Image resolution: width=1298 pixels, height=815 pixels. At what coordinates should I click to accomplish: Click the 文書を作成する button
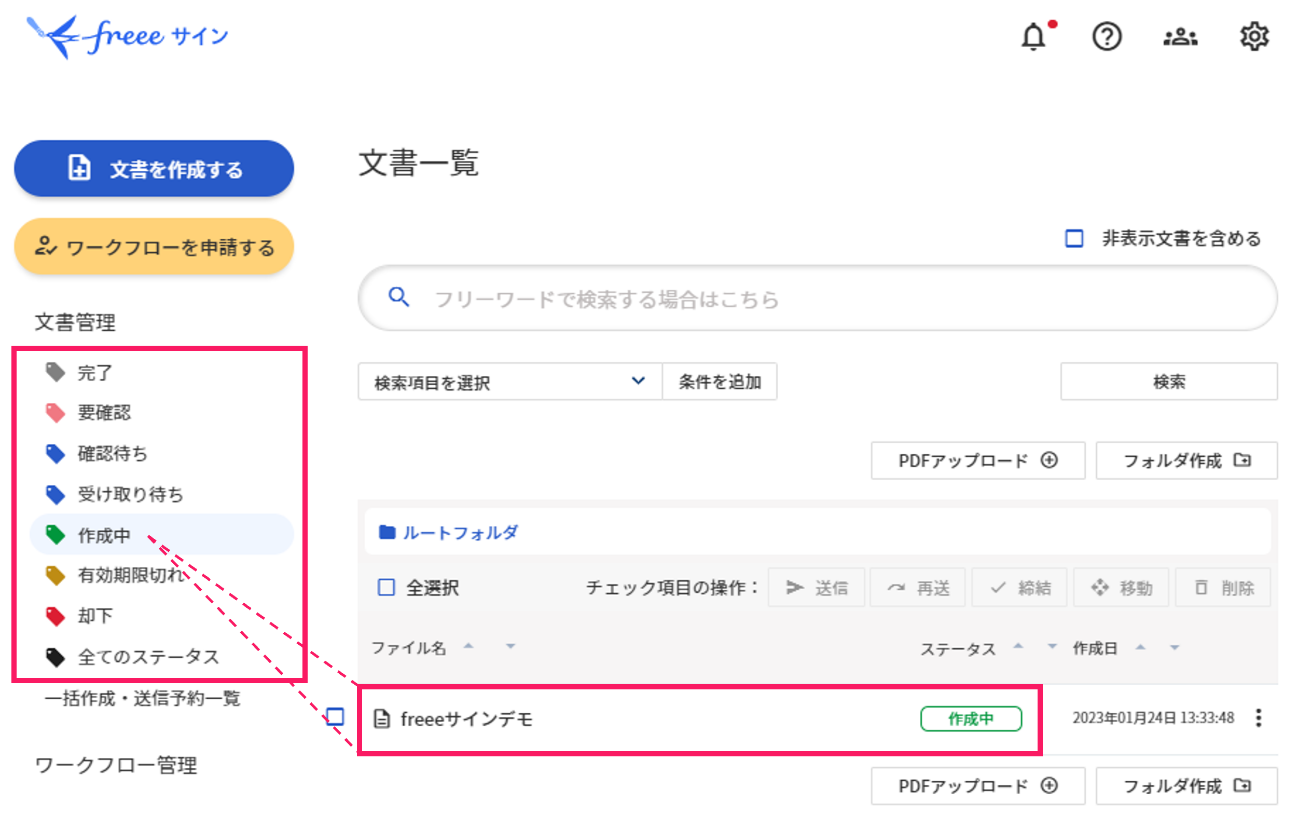(x=154, y=169)
